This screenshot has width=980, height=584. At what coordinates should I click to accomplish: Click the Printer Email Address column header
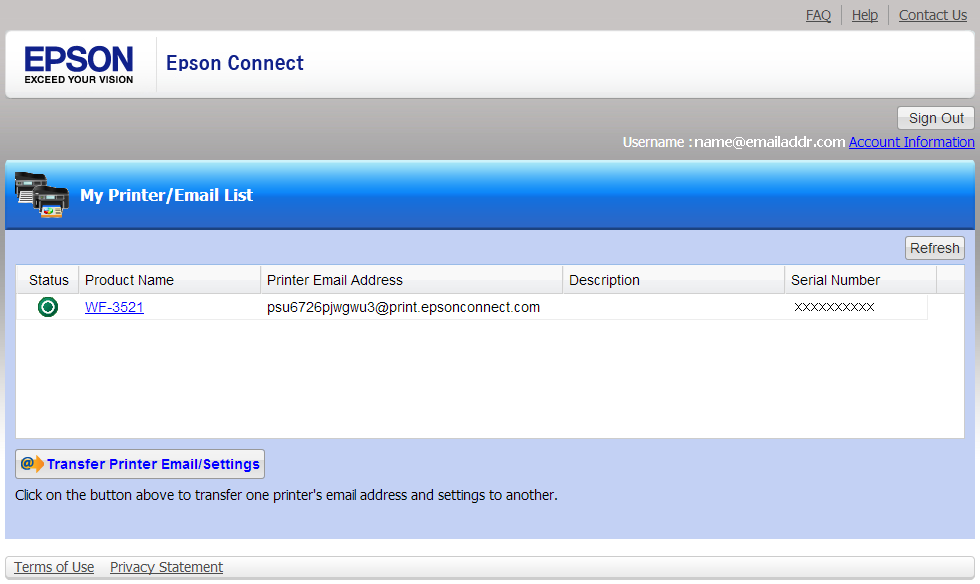[335, 280]
